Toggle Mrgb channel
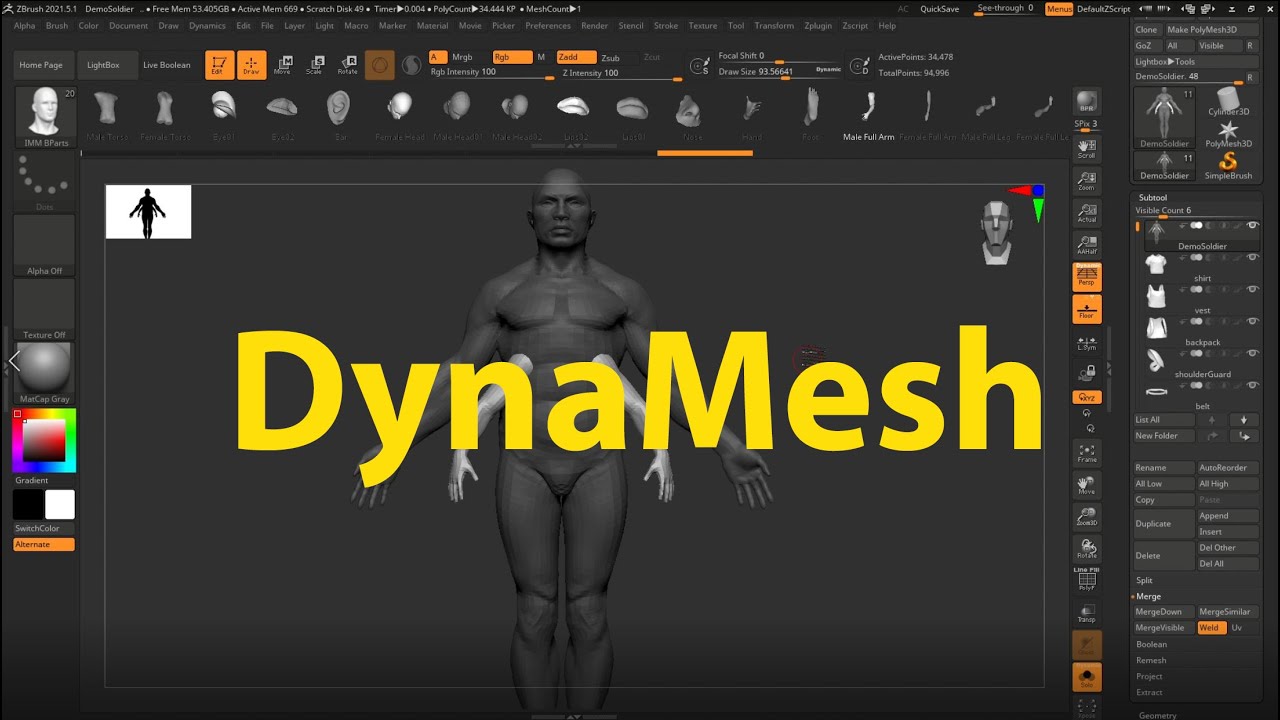 click(462, 57)
